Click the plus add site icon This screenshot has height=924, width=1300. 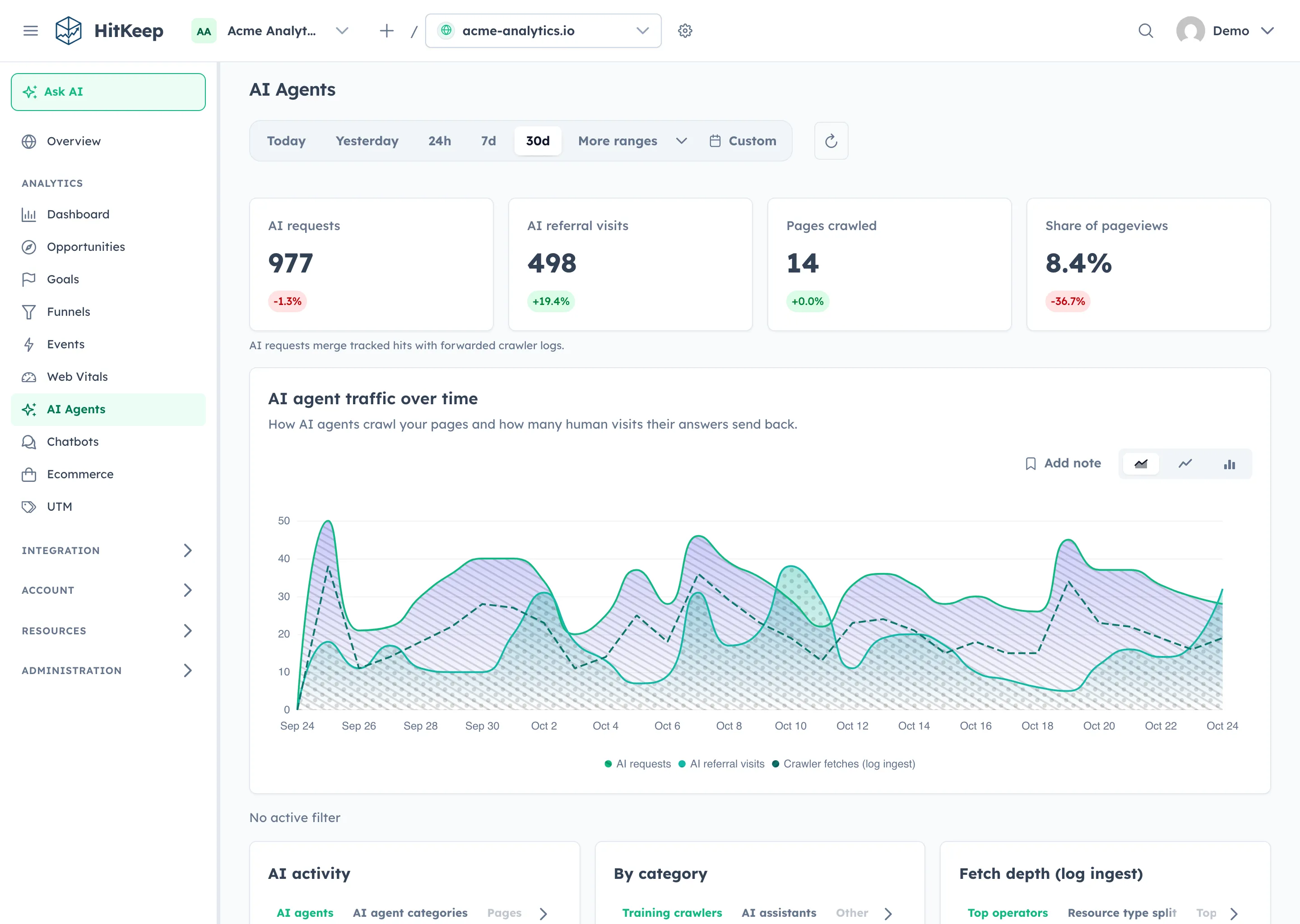[386, 31]
